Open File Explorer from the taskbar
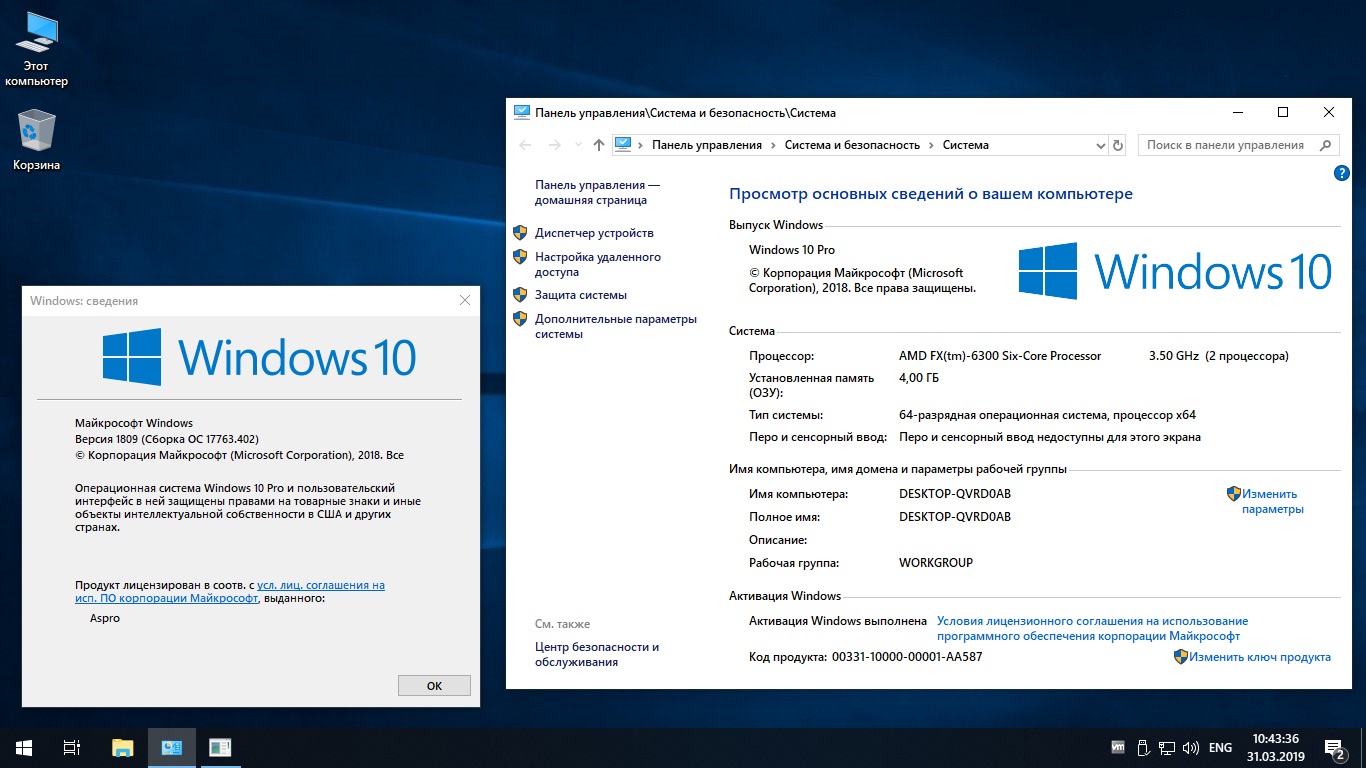The height and width of the screenshot is (768, 1366). coord(122,747)
